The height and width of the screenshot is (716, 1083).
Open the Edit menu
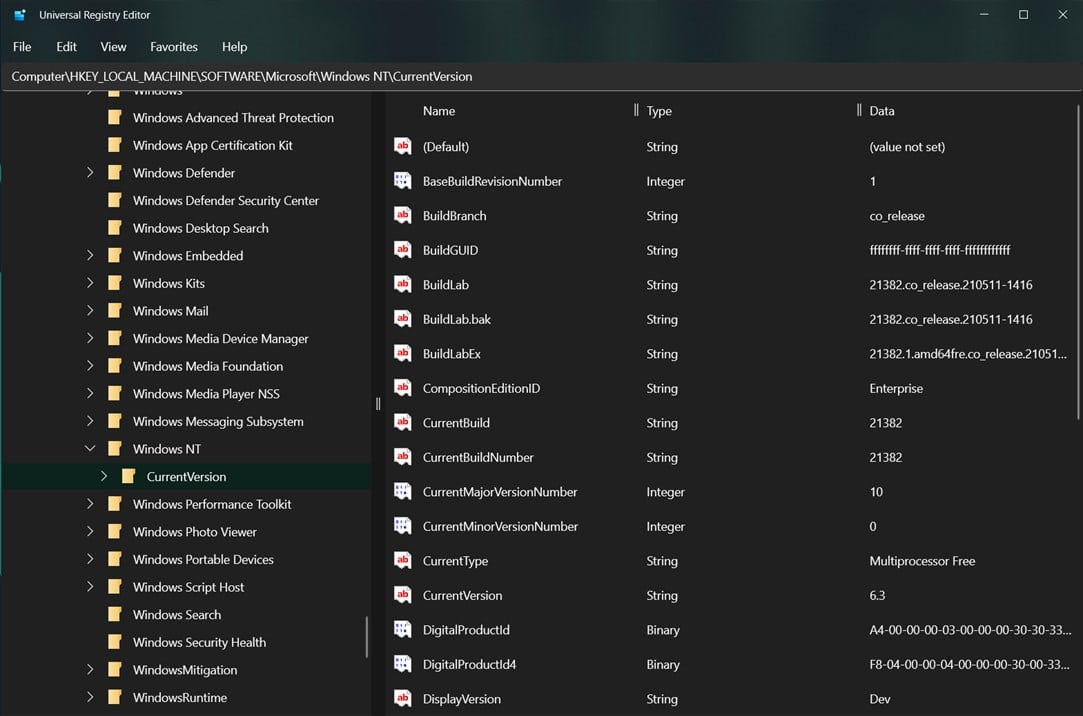(66, 46)
